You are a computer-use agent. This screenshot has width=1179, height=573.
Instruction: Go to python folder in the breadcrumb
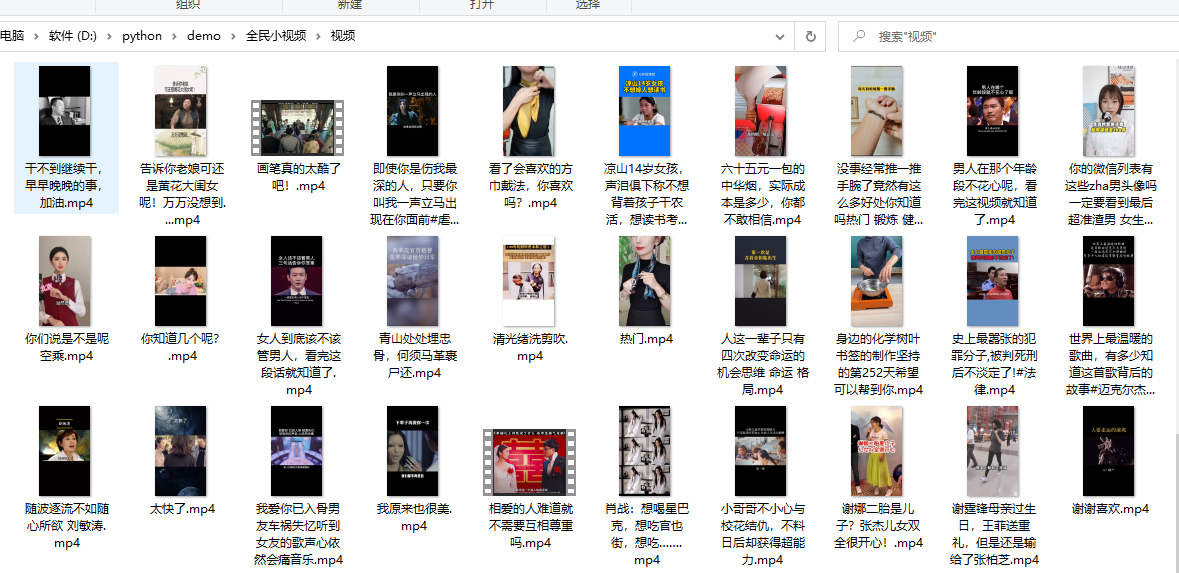tap(141, 36)
